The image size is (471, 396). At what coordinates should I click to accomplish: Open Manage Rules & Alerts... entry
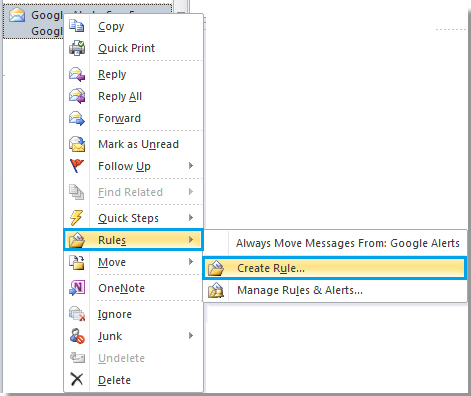pos(335,290)
